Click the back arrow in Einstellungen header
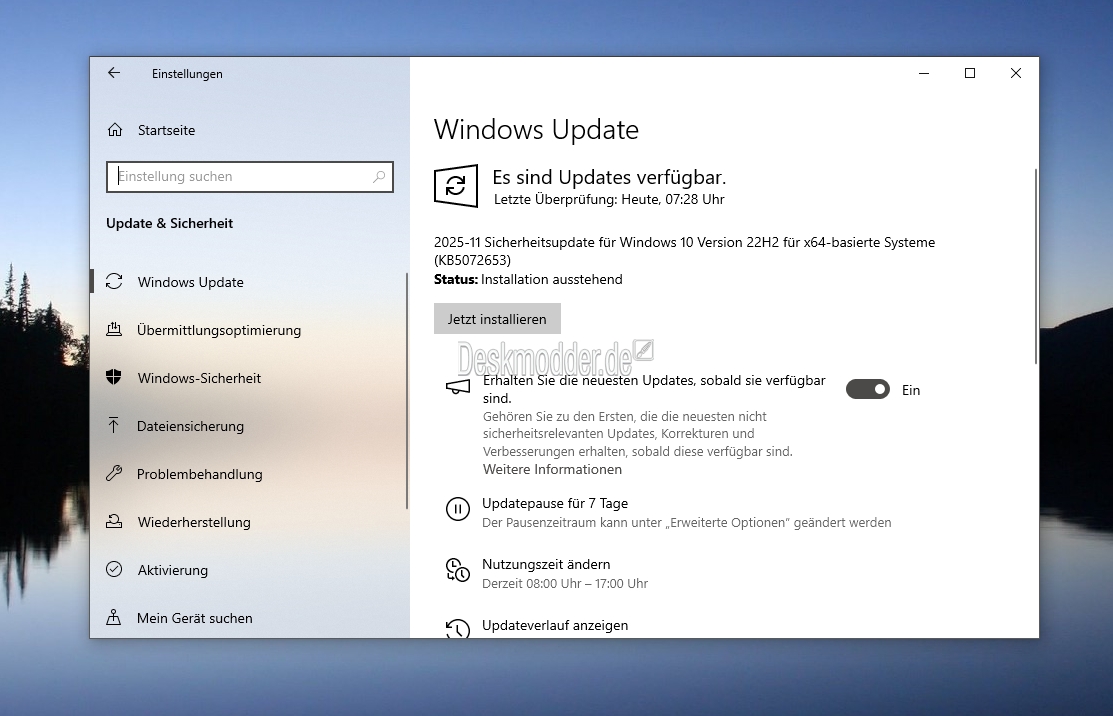Image resolution: width=1113 pixels, height=716 pixels. click(114, 73)
